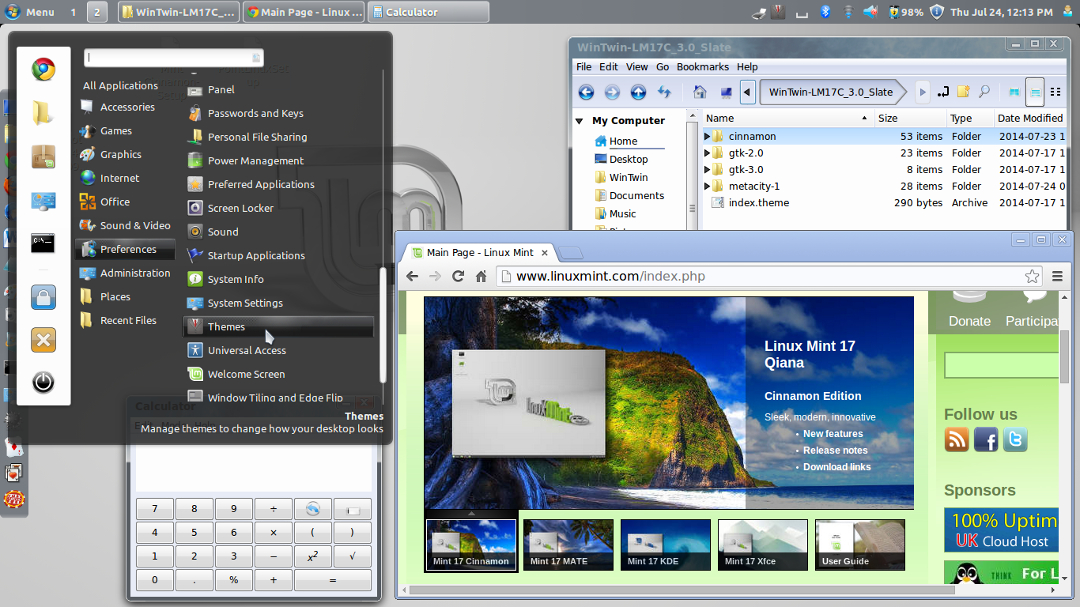Screen dimensions: 1080x607
Task: Click path bar left scroll arrow
Action: coord(747,92)
